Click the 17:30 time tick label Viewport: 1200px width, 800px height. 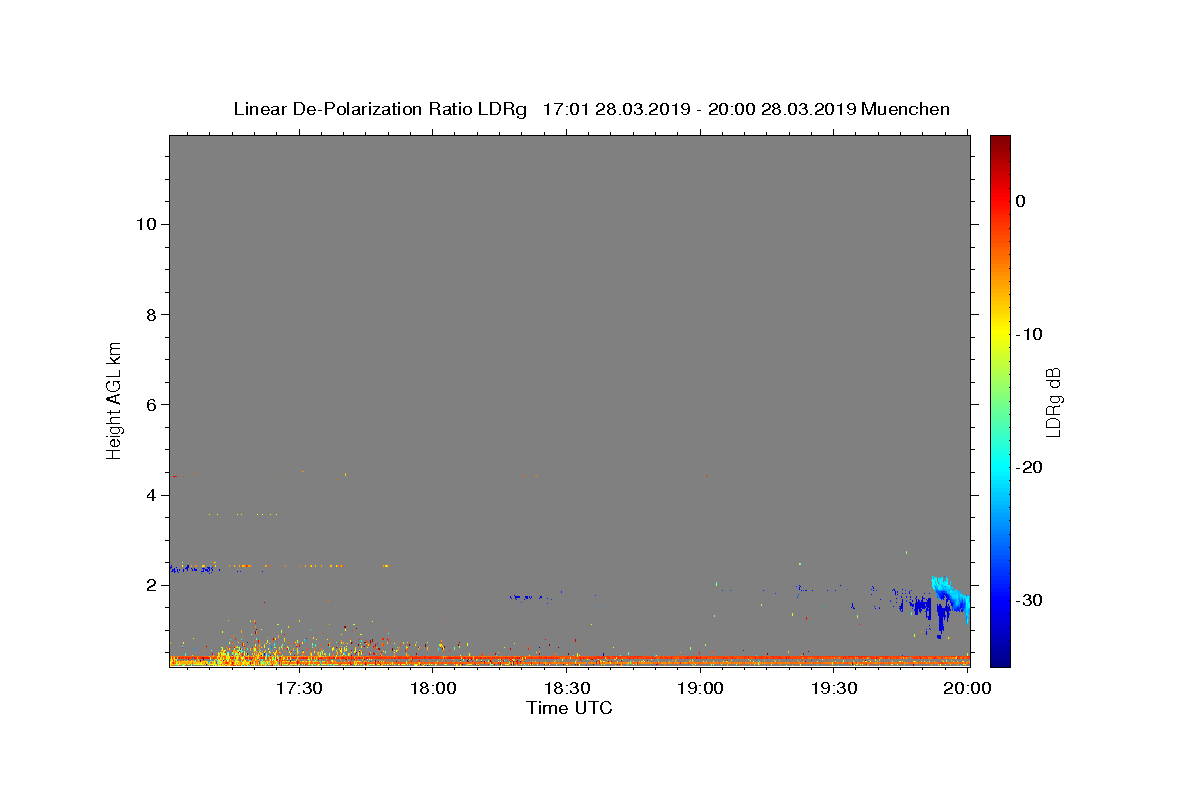tap(299, 689)
